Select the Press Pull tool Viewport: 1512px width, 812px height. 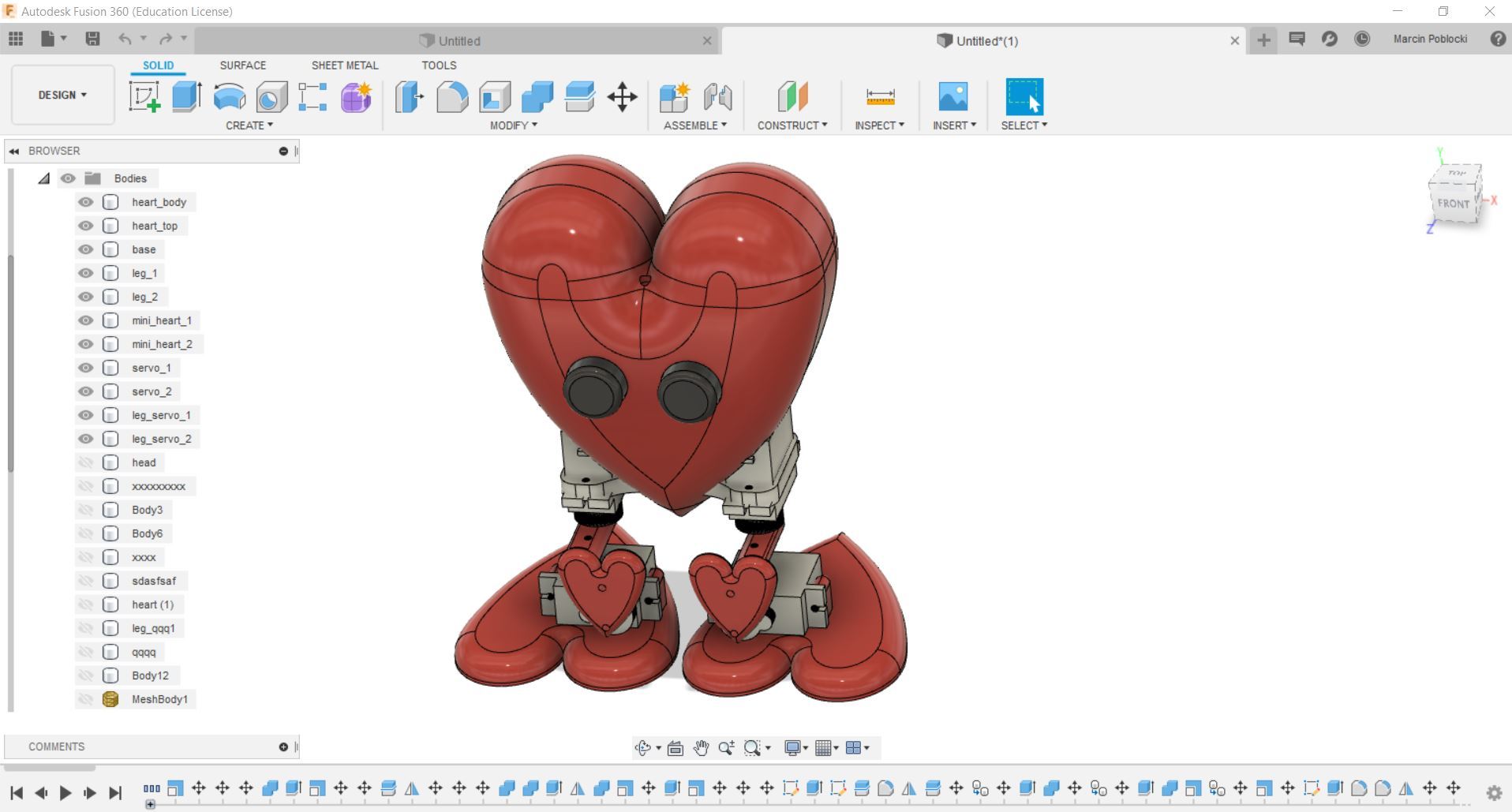(x=410, y=97)
